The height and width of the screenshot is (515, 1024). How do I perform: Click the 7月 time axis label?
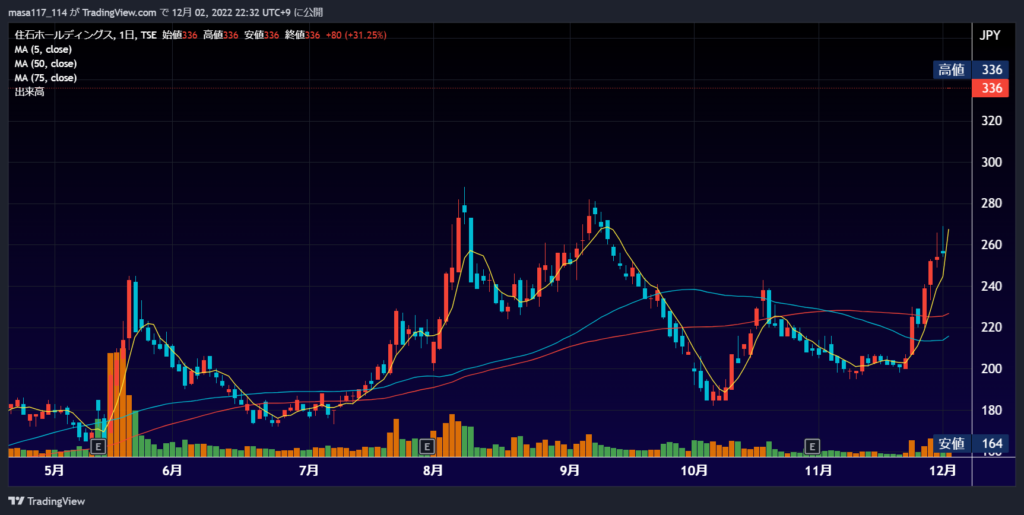click(x=308, y=470)
